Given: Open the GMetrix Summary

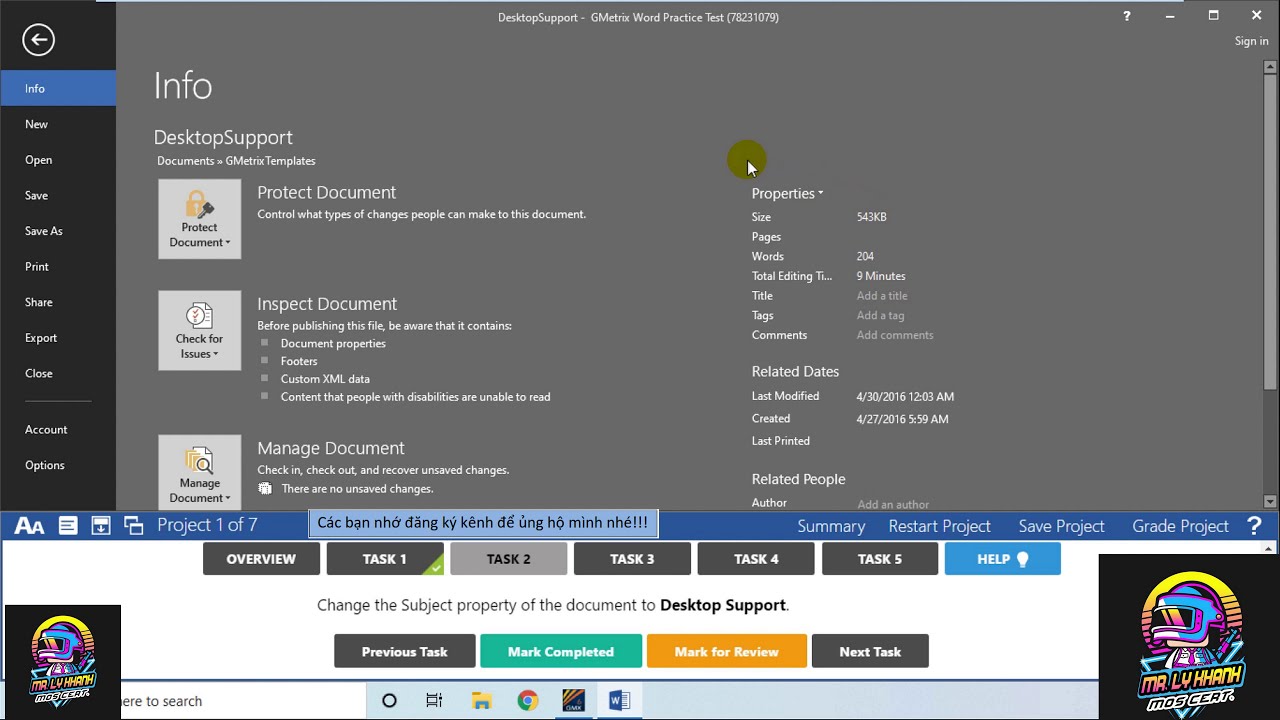Looking at the screenshot, I should tap(831, 526).
